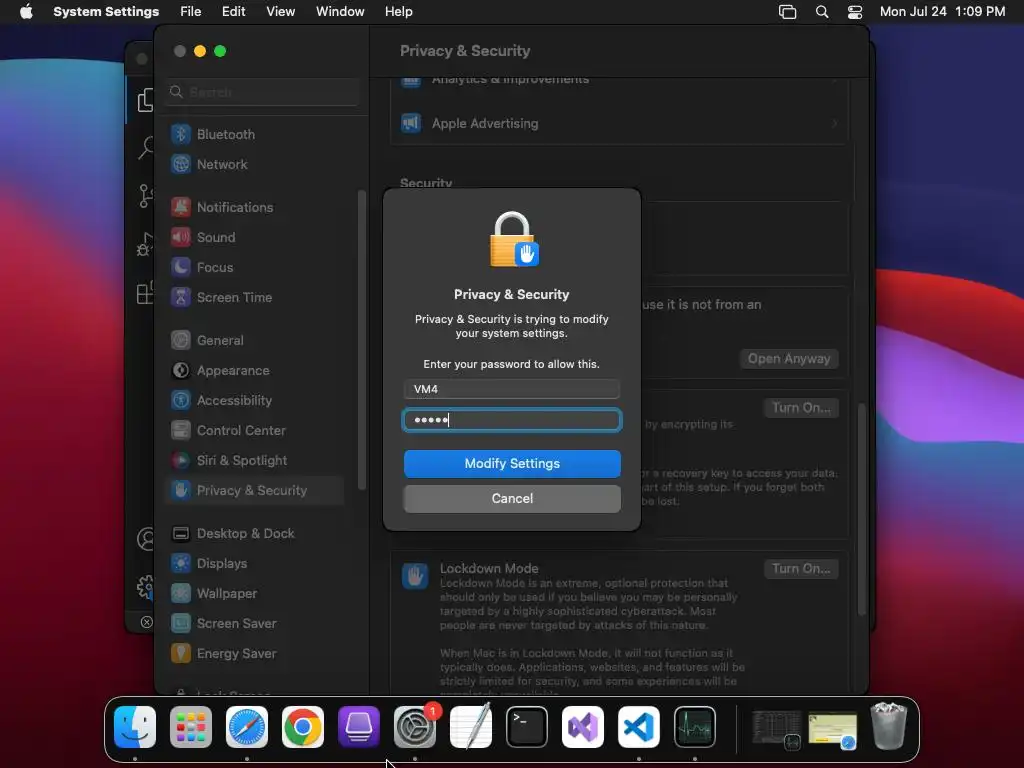The width and height of the screenshot is (1024, 768).
Task: Open Terminal from the Dock
Action: pyautogui.click(x=527, y=727)
